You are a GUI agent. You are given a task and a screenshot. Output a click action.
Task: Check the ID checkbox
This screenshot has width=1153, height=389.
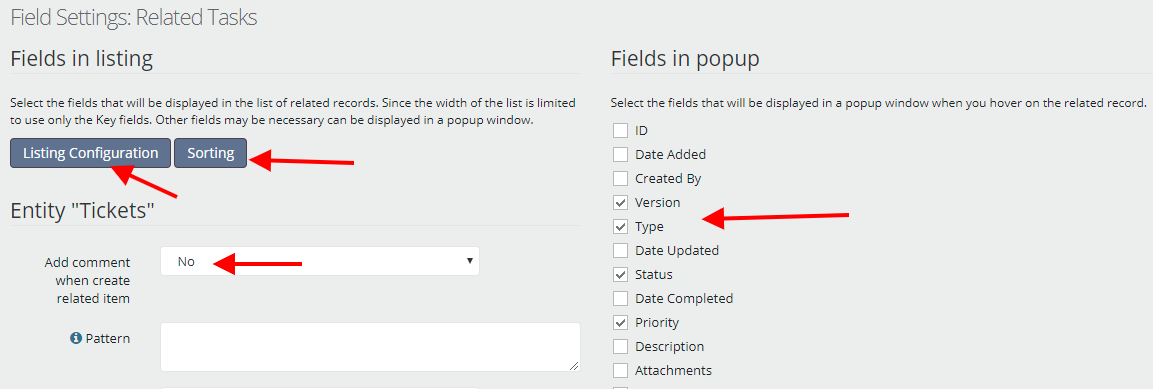(621, 131)
